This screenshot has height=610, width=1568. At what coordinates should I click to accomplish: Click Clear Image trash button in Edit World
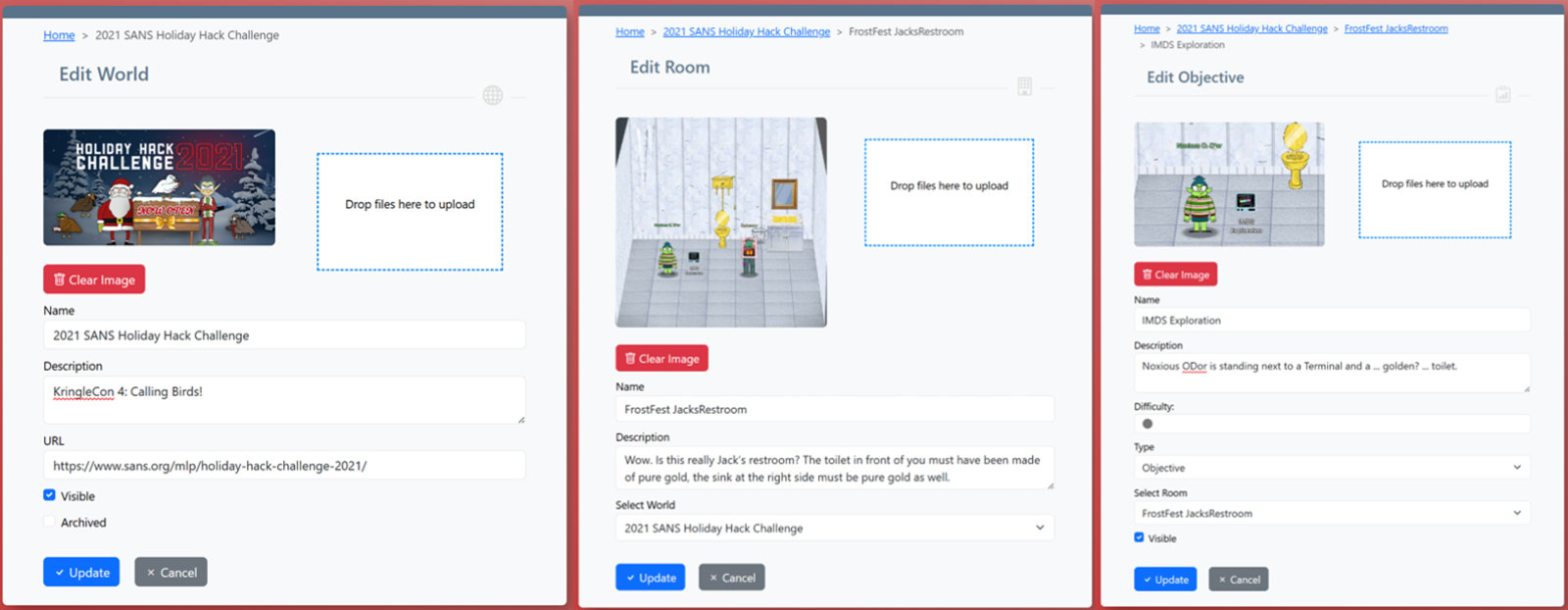coord(94,280)
